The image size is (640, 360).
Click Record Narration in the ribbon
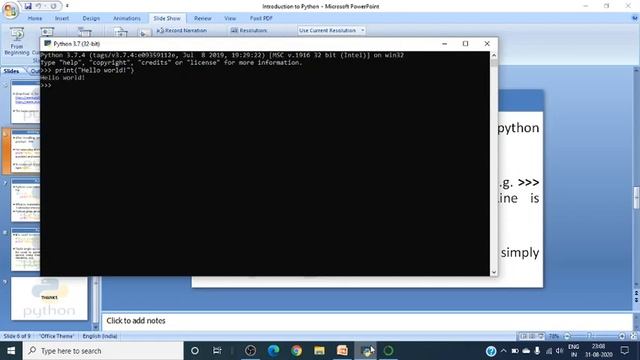tap(182, 30)
